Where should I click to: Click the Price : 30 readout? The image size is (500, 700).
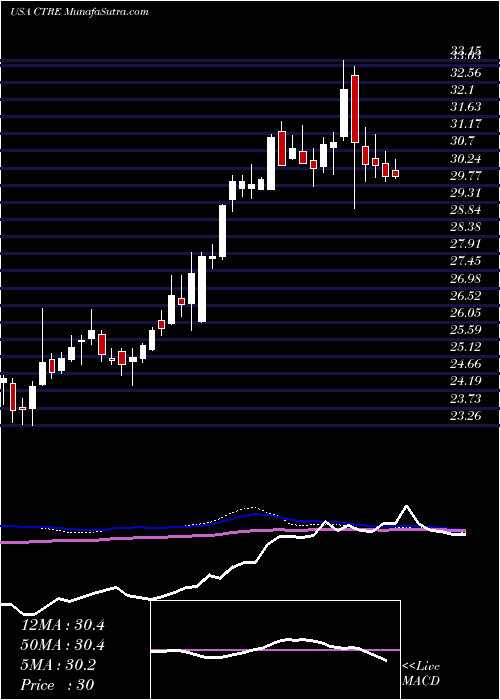click(58, 685)
